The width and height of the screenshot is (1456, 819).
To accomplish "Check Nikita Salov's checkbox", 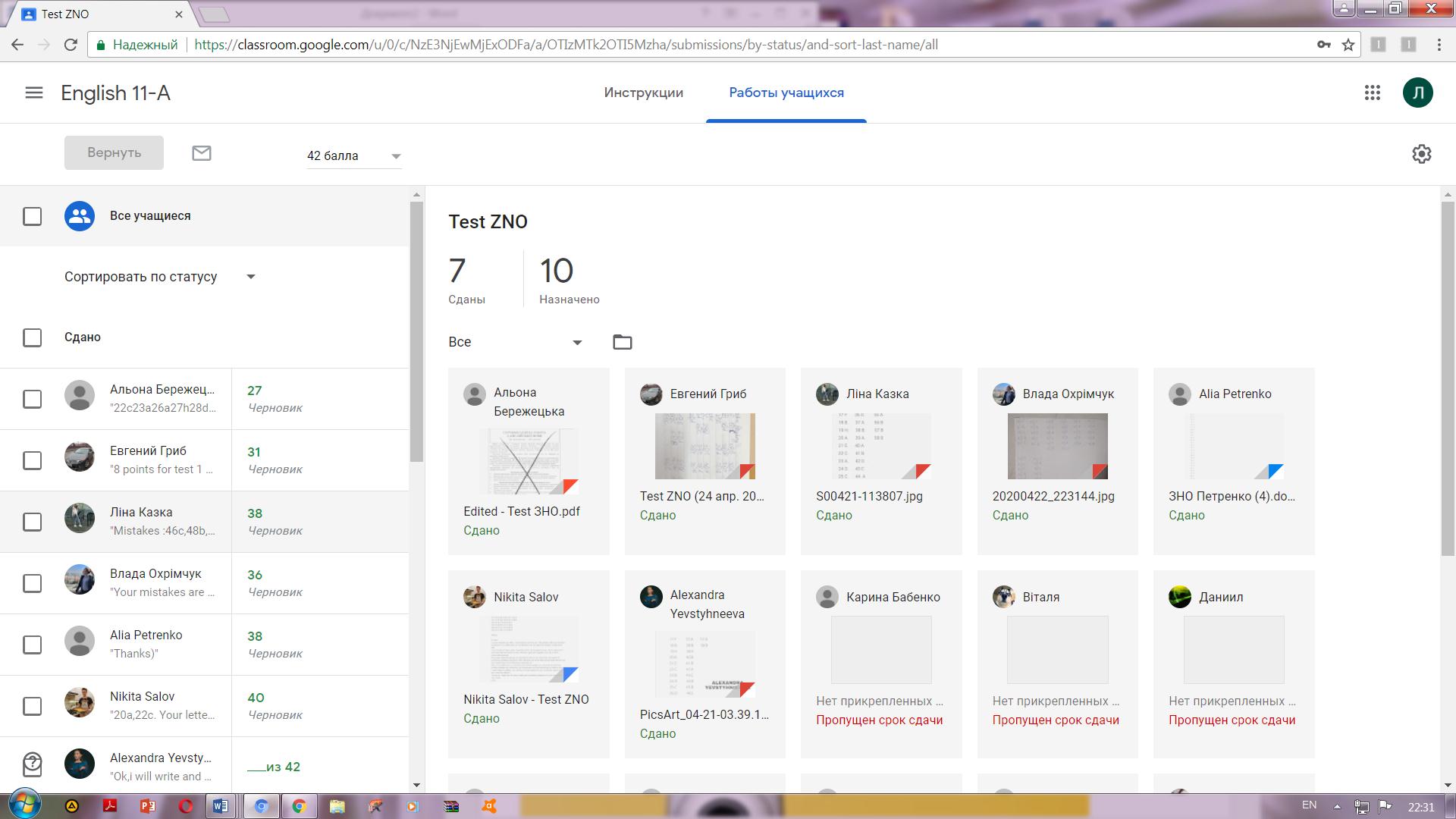I will point(32,706).
